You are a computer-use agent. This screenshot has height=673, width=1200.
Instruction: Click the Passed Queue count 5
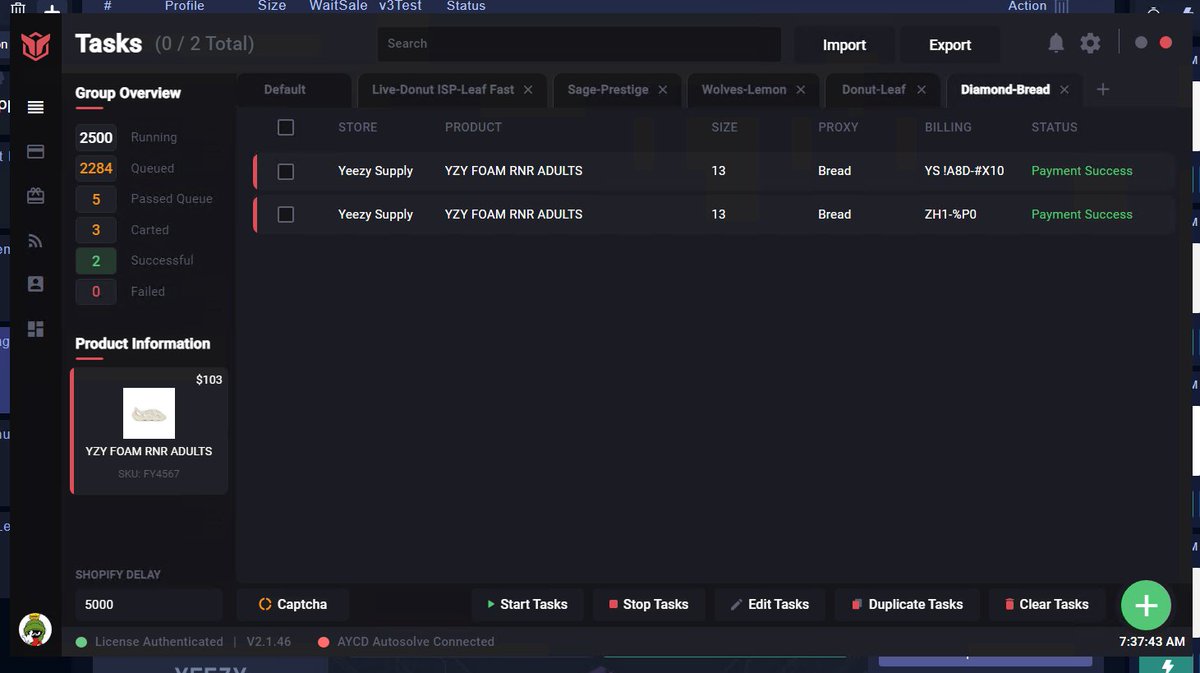(x=96, y=199)
